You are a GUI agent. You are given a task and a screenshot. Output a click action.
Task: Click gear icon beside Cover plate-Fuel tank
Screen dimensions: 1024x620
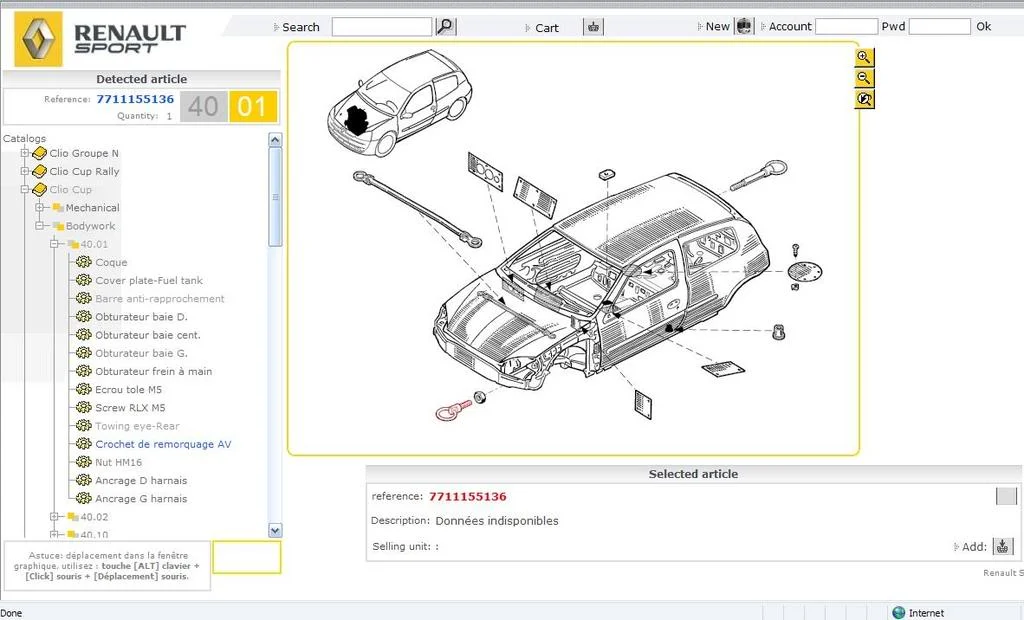pos(84,280)
